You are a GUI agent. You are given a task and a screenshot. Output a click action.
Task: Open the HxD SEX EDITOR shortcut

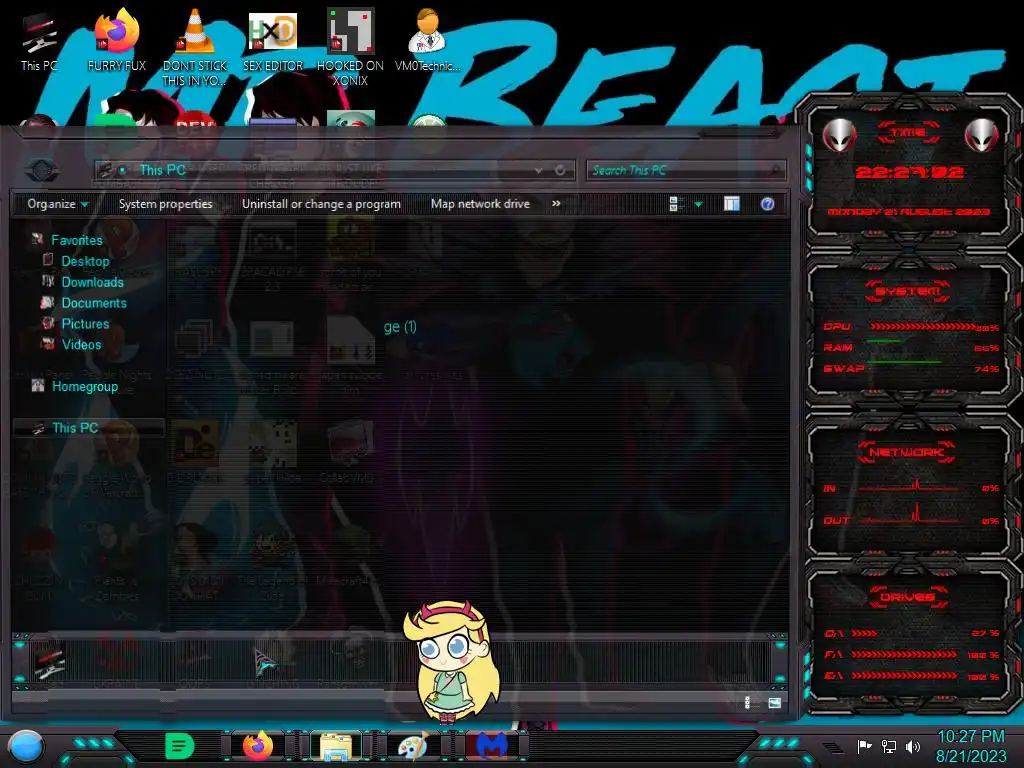pyautogui.click(x=273, y=40)
